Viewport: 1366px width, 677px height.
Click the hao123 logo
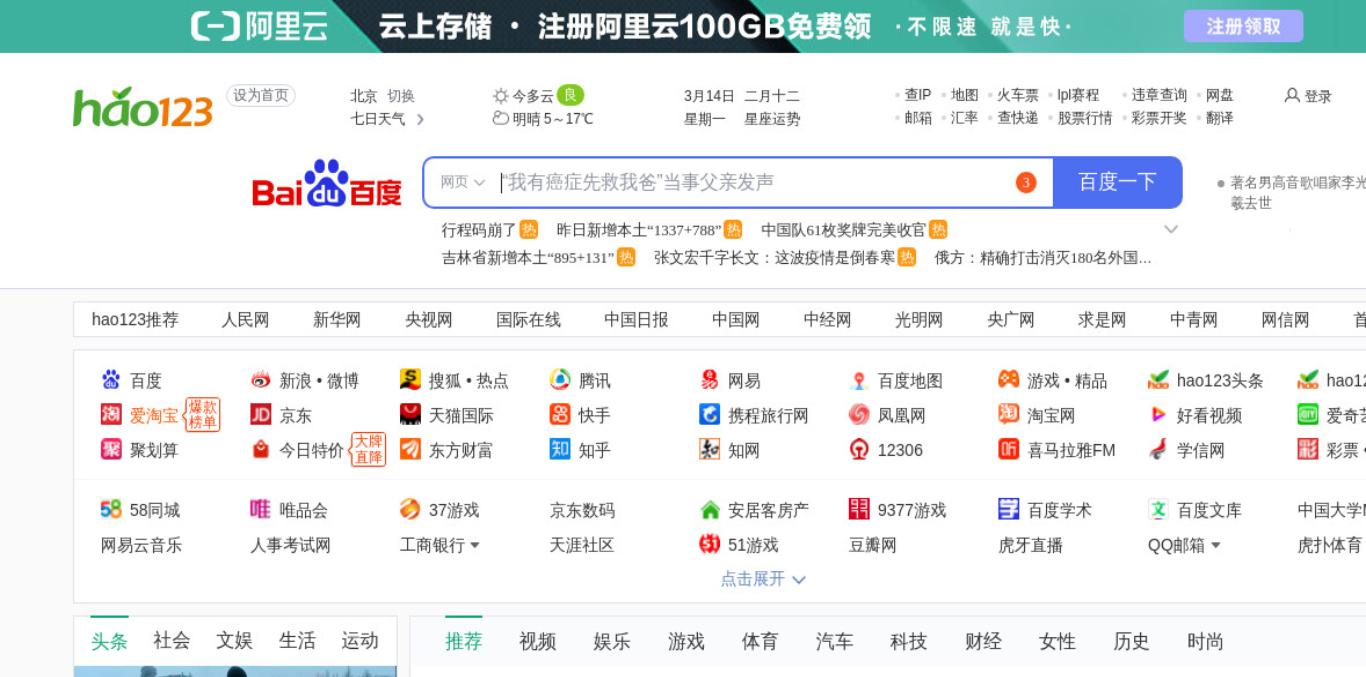[143, 107]
